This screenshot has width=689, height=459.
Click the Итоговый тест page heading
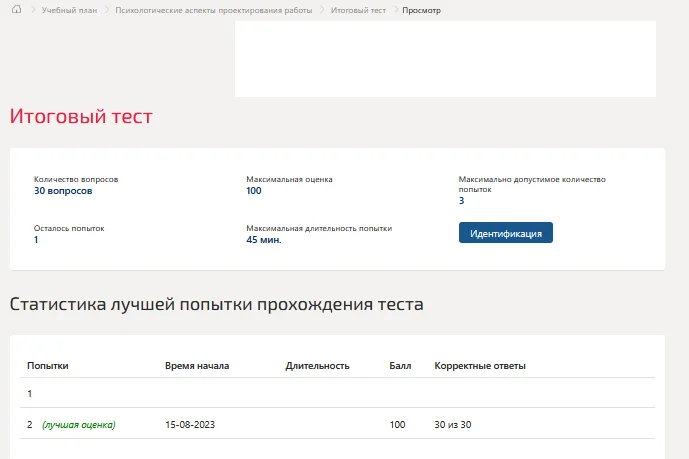[x=81, y=116]
